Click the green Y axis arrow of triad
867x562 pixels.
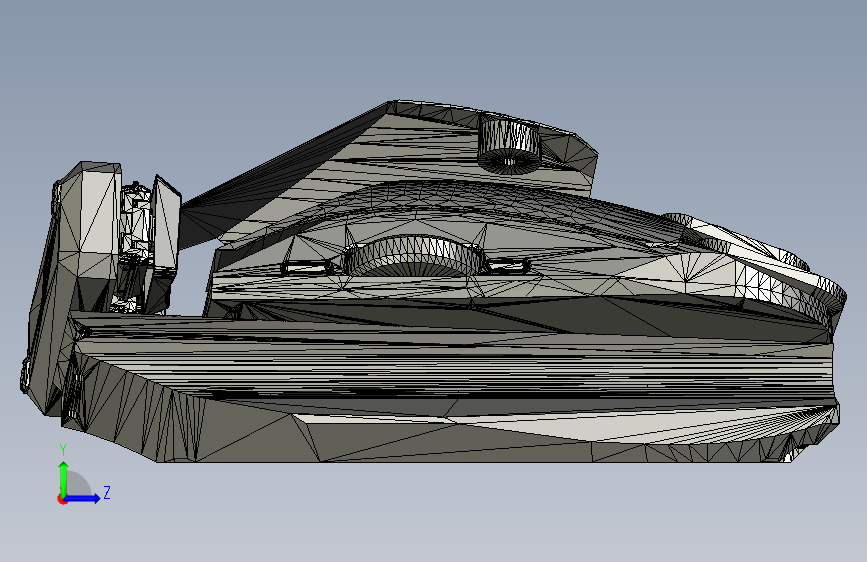tap(64, 477)
